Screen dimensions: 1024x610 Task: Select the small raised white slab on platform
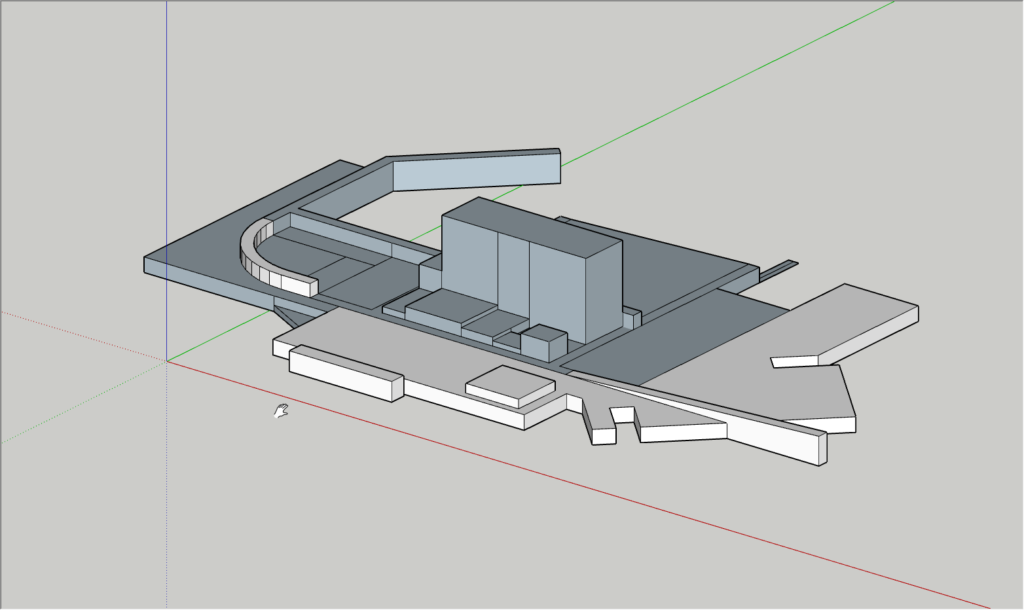[x=510, y=383]
